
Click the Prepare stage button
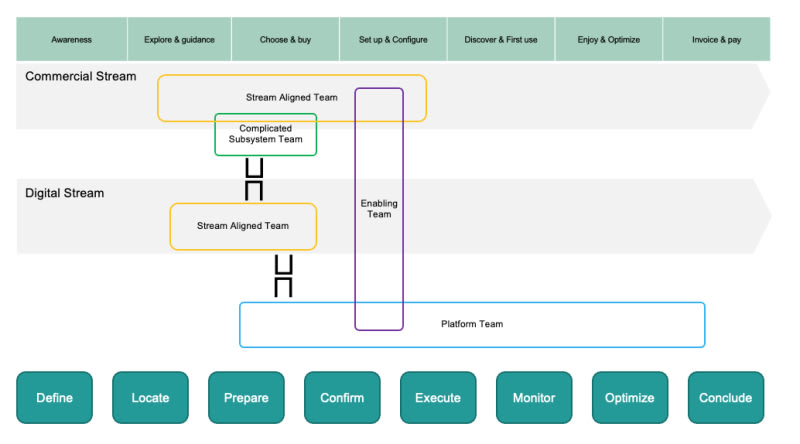(246, 398)
